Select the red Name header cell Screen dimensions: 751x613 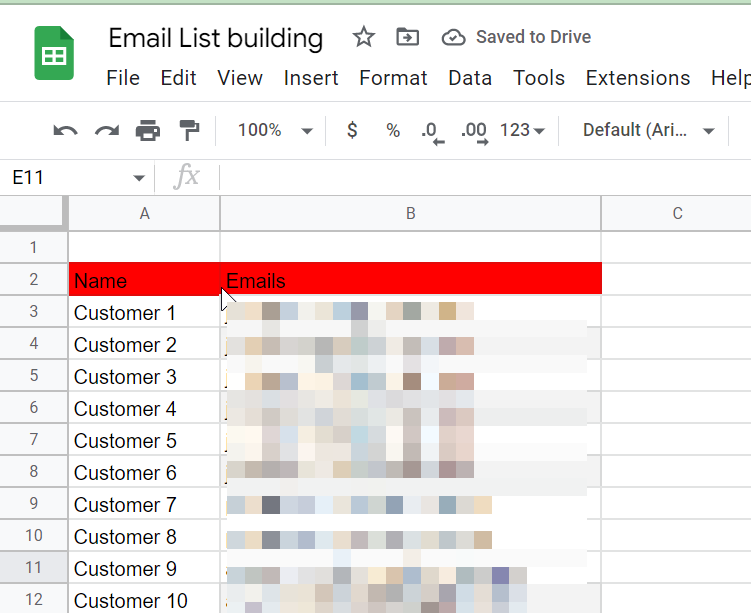point(144,280)
